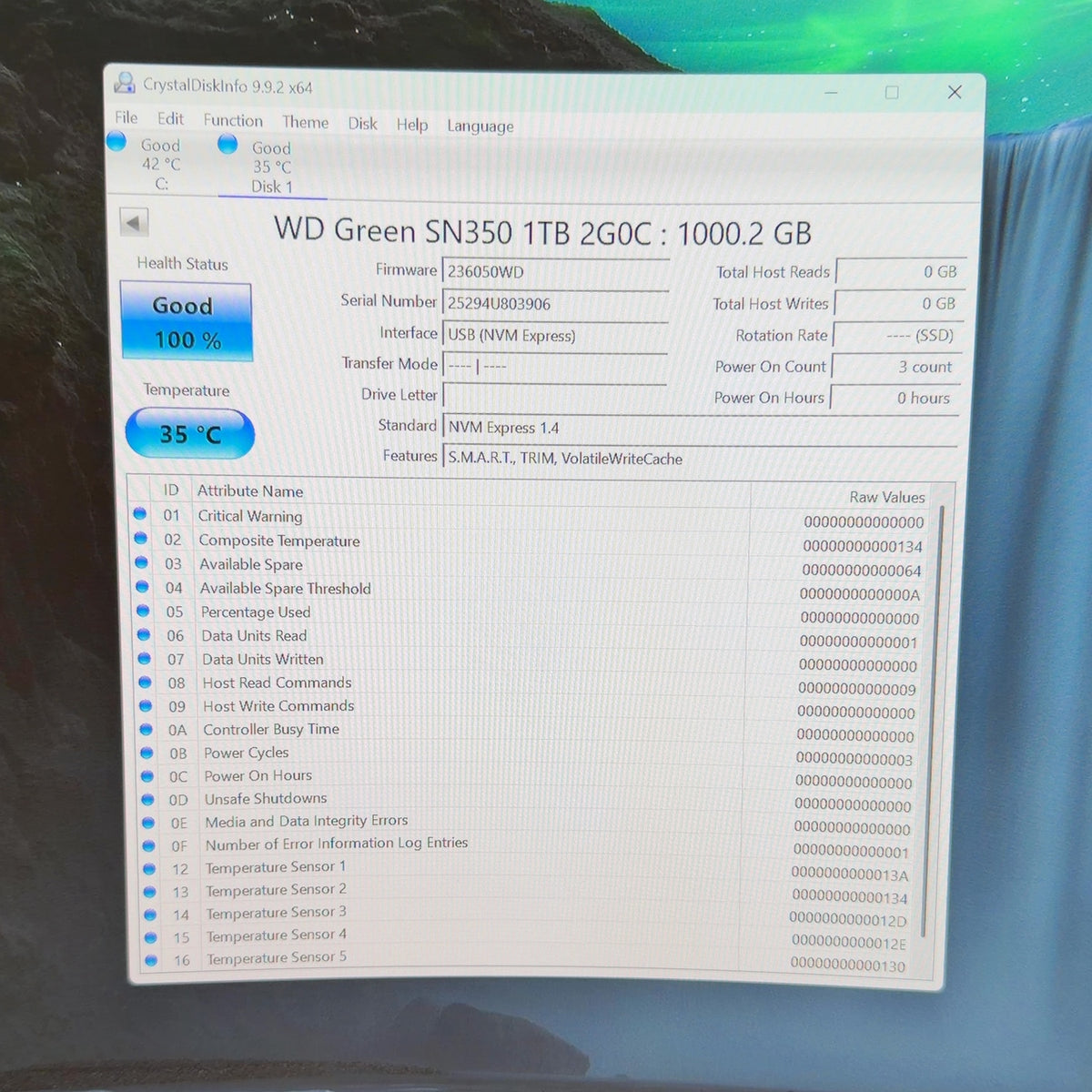Click status dot for Critical Warning
The image size is (1092, 1092).
pyautogui.click(x=139, y=514)
